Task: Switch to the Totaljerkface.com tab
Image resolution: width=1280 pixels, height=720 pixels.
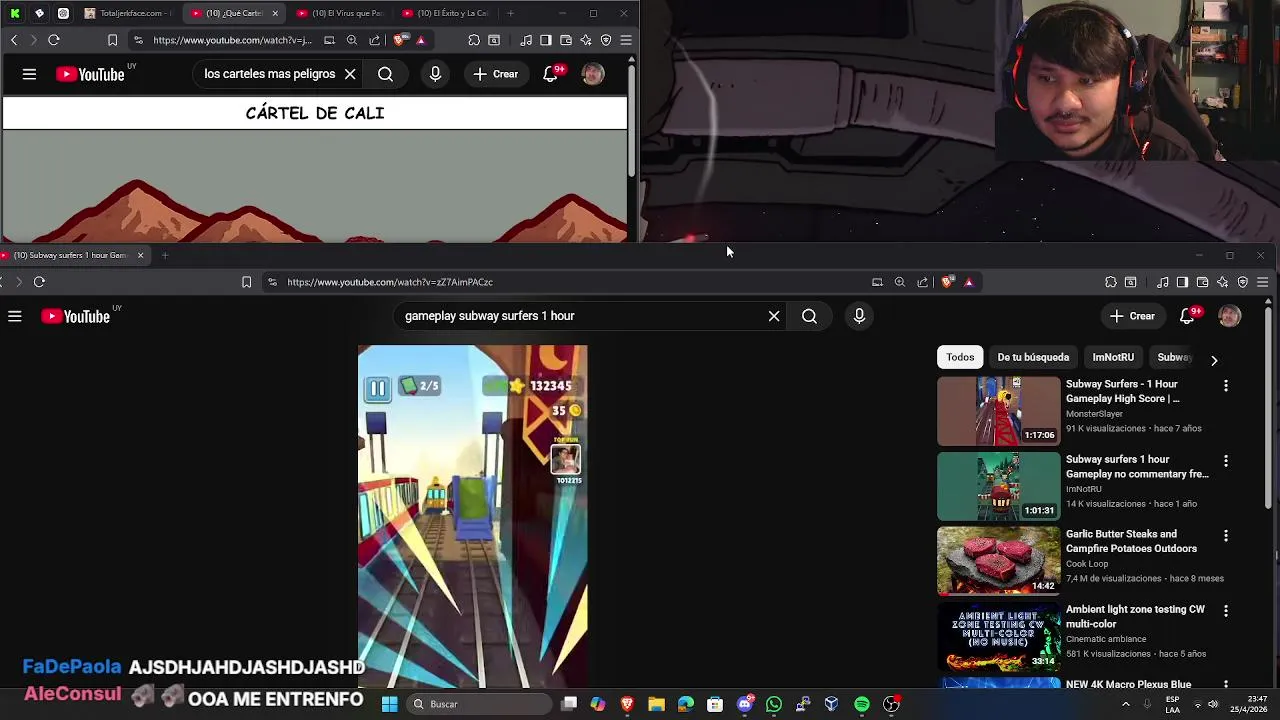Action: click(128, 13)
